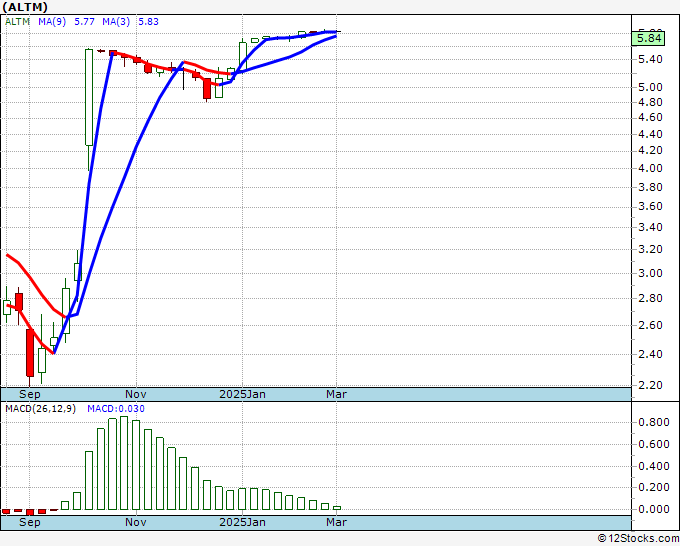Click the 0.400 MACD axis label

(x=654, y=467)
